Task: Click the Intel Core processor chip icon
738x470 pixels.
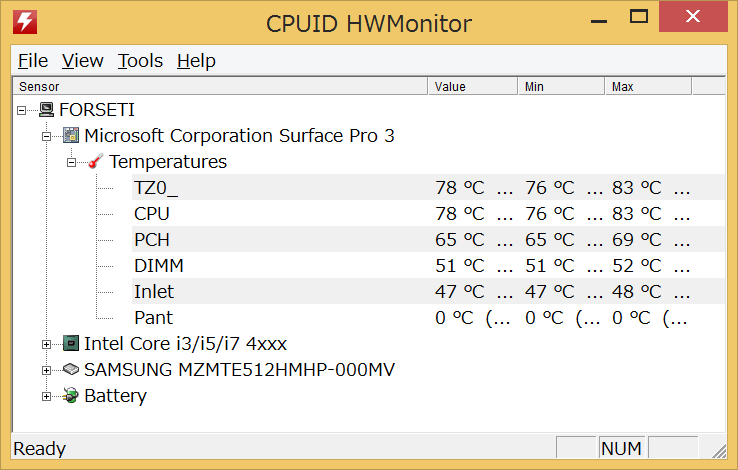Action: [x=71, y=344]
